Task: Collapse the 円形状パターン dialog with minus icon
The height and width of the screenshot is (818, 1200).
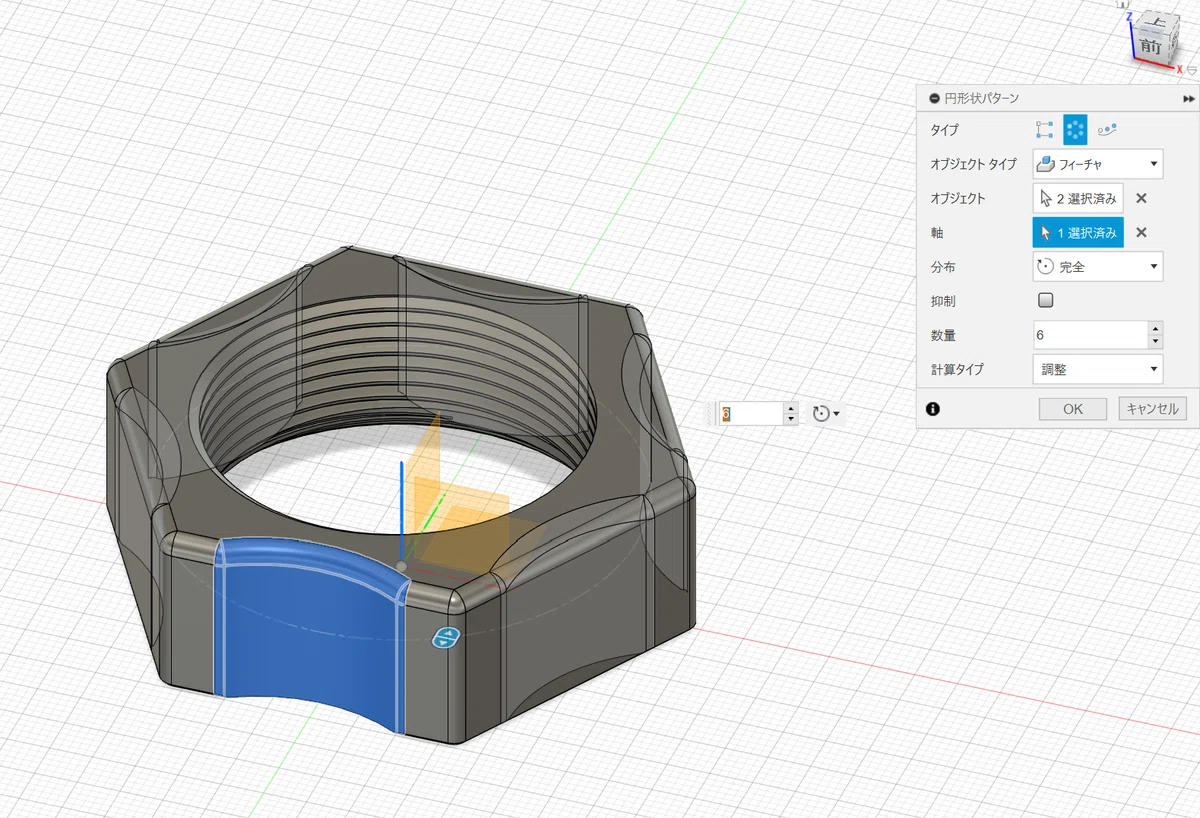Action: [934, 99]
